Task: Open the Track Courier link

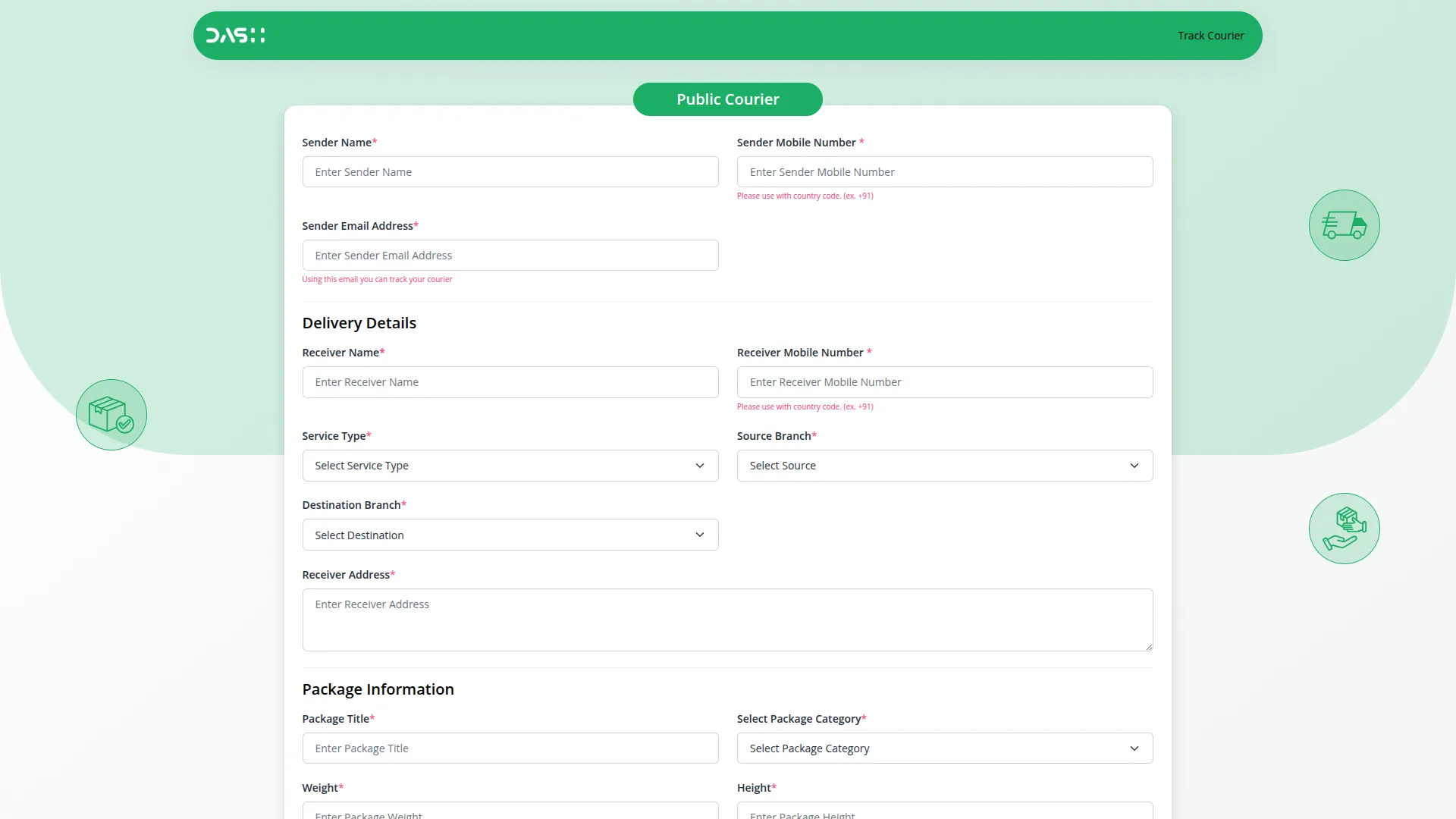Action: 1210,36
